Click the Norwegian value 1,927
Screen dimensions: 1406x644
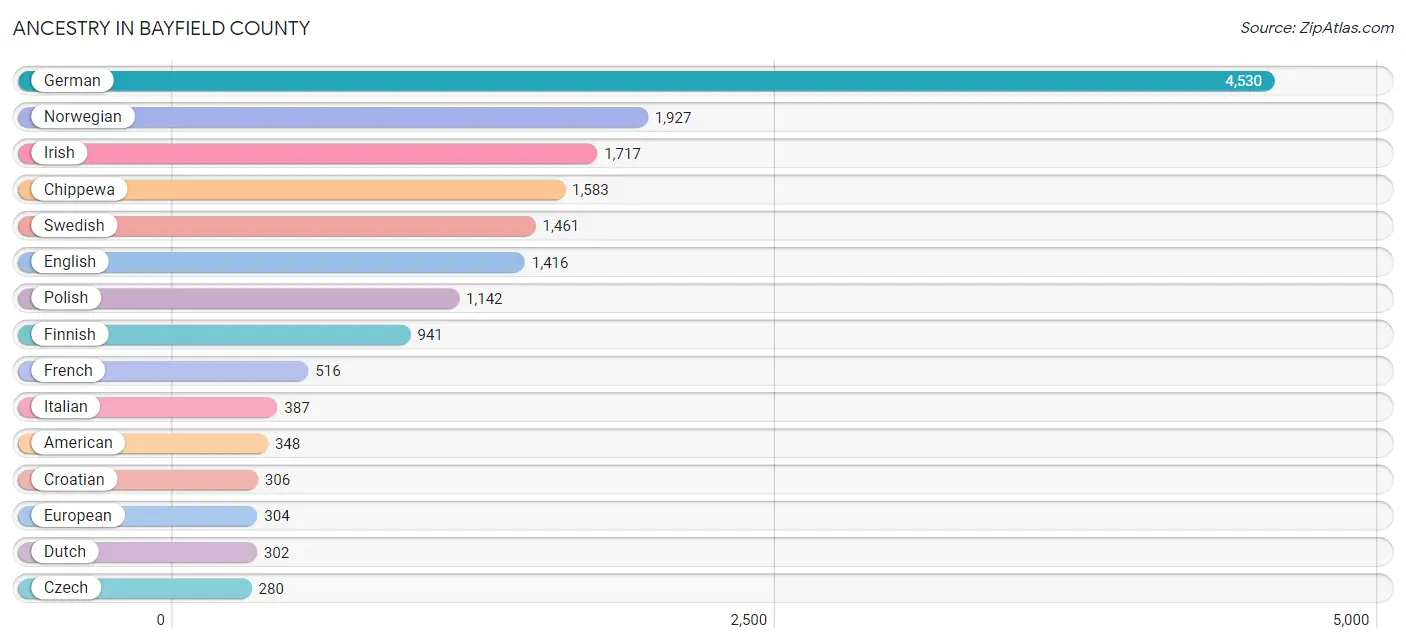pos(673,118)
